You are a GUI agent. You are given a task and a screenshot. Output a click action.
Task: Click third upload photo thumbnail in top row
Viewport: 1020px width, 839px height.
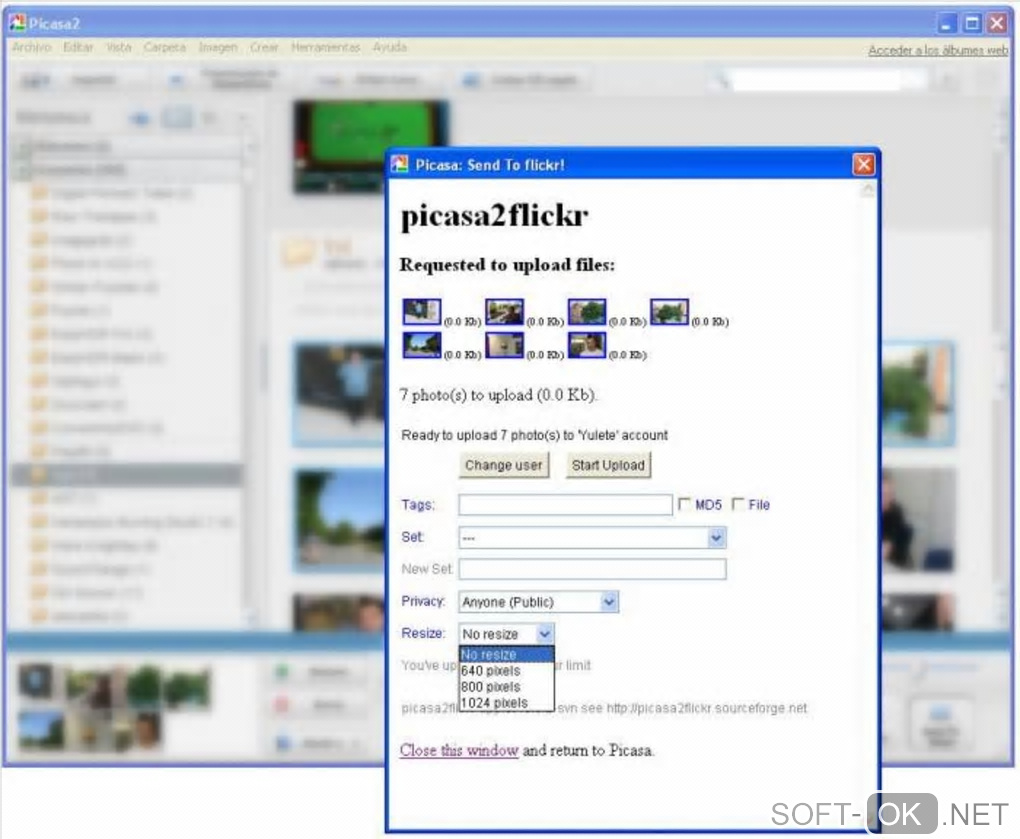click(x=587, y=312)
